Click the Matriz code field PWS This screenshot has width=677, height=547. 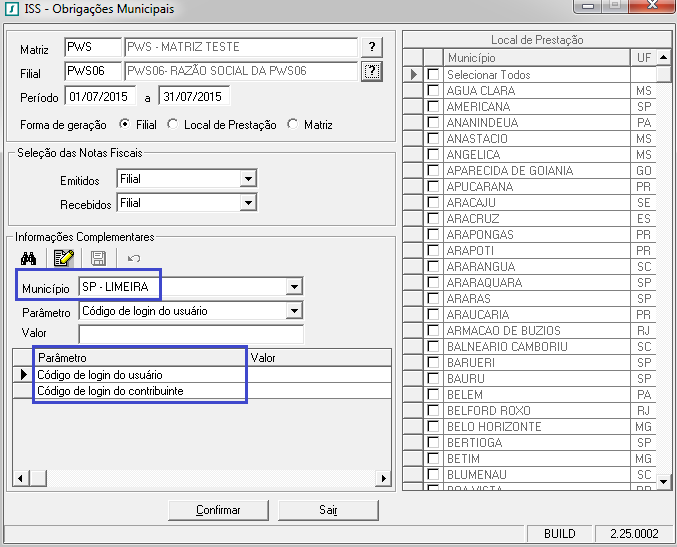coord(93,47)
